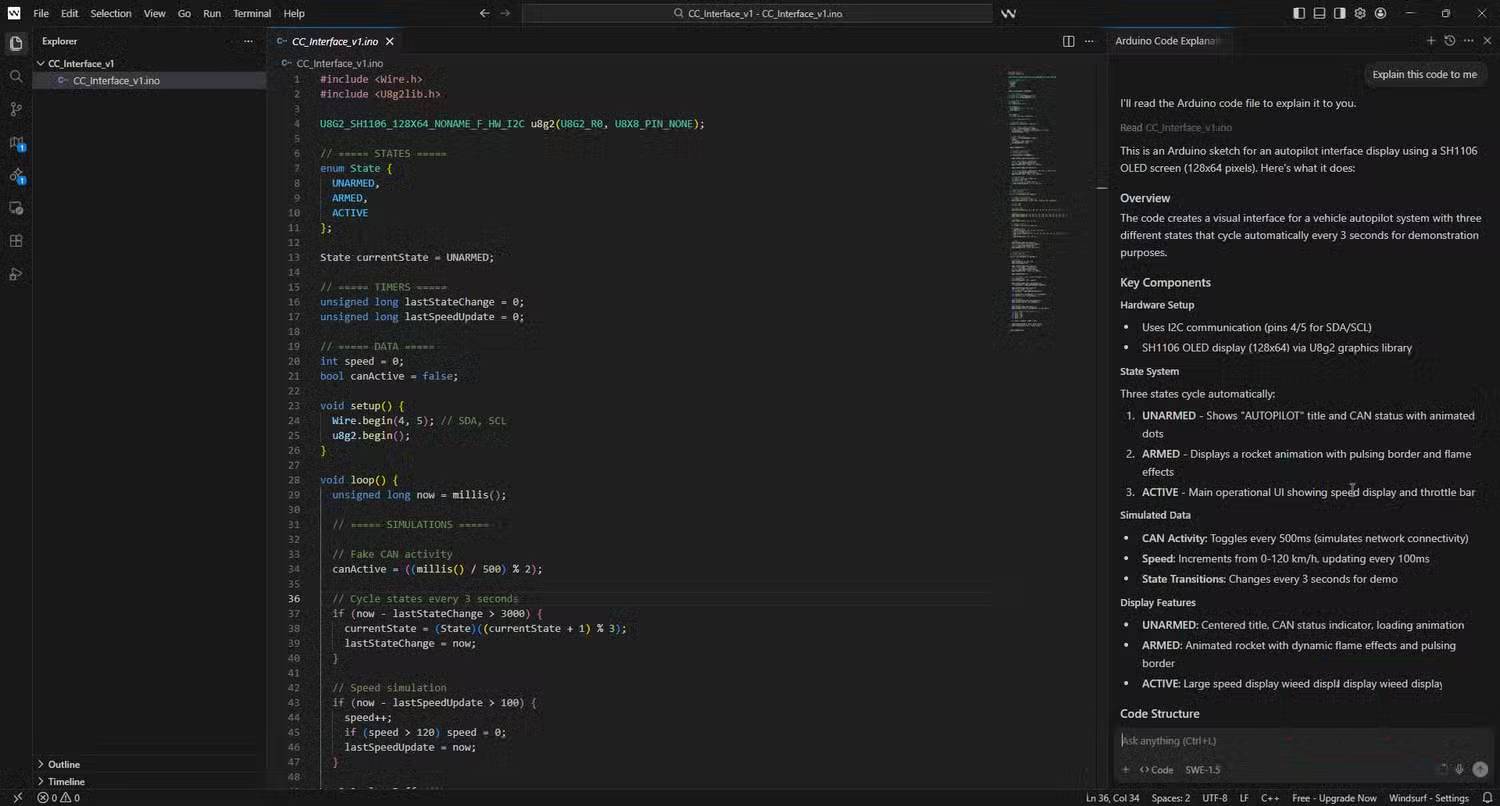The image size is (1500, 806).
Task: Change Spaces: 2 indentation setting
Action: click(x=1171, y=798)
